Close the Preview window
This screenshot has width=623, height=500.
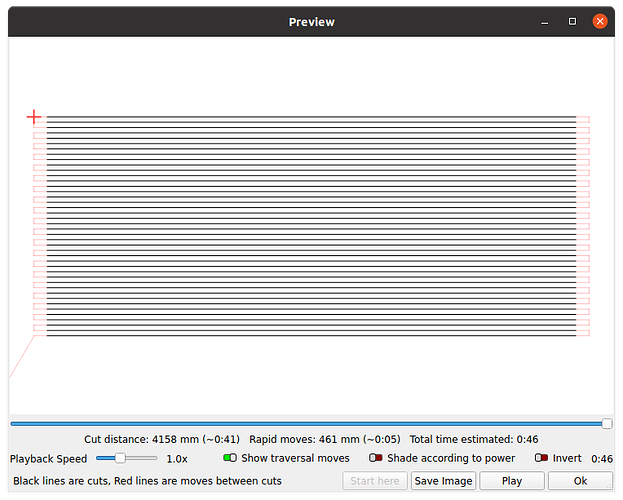pos(600,21)
